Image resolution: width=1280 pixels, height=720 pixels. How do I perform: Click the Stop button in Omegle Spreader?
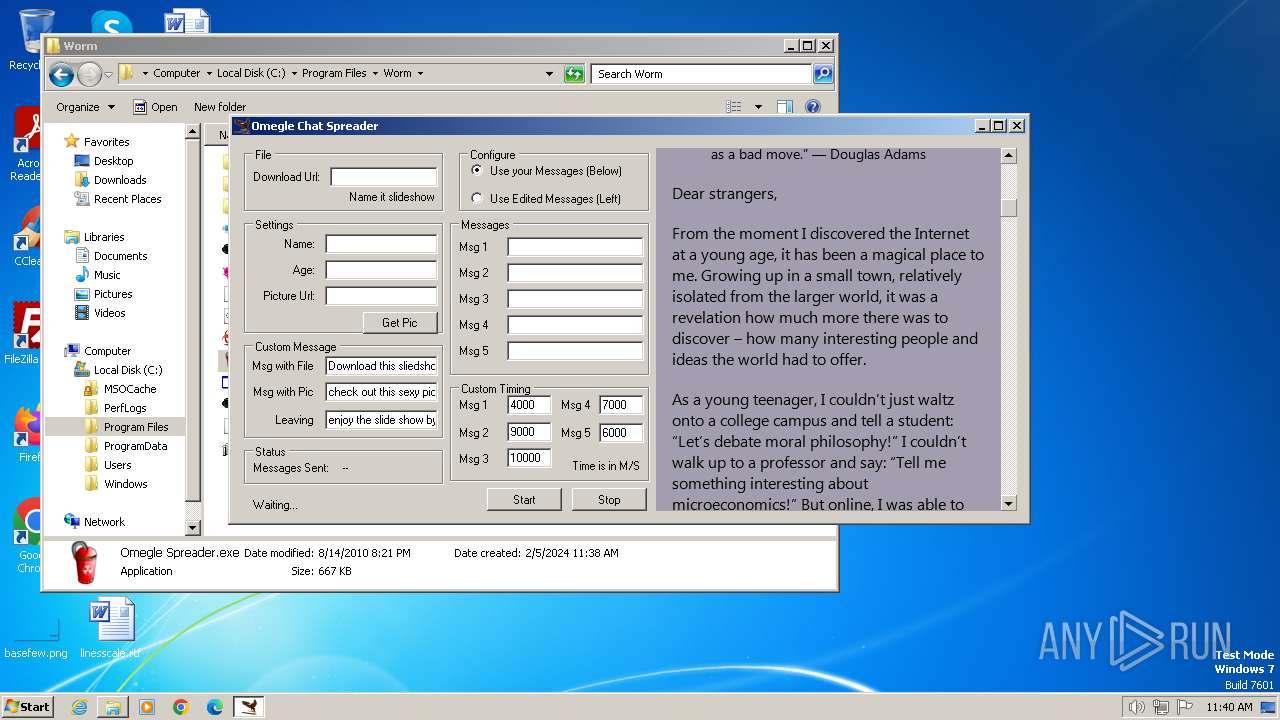click(x=609, y=499)
